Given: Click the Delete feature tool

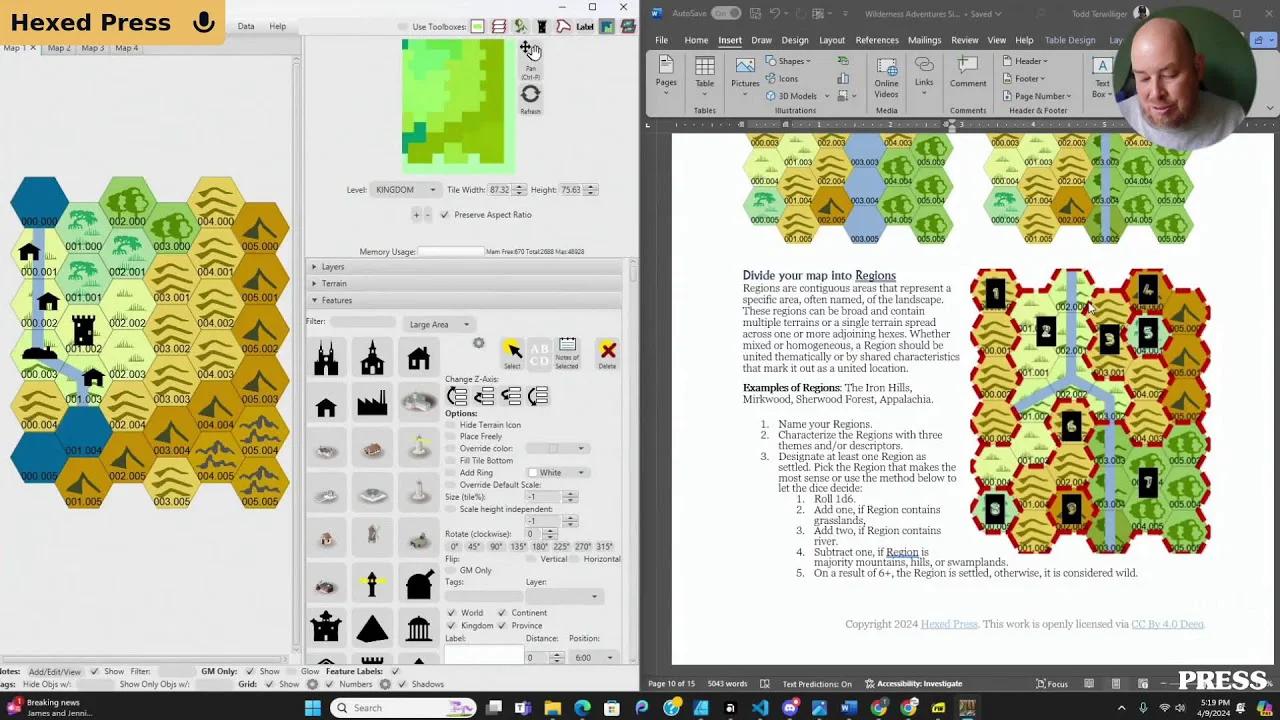Looking at the screenshot, I should point(606,352).
